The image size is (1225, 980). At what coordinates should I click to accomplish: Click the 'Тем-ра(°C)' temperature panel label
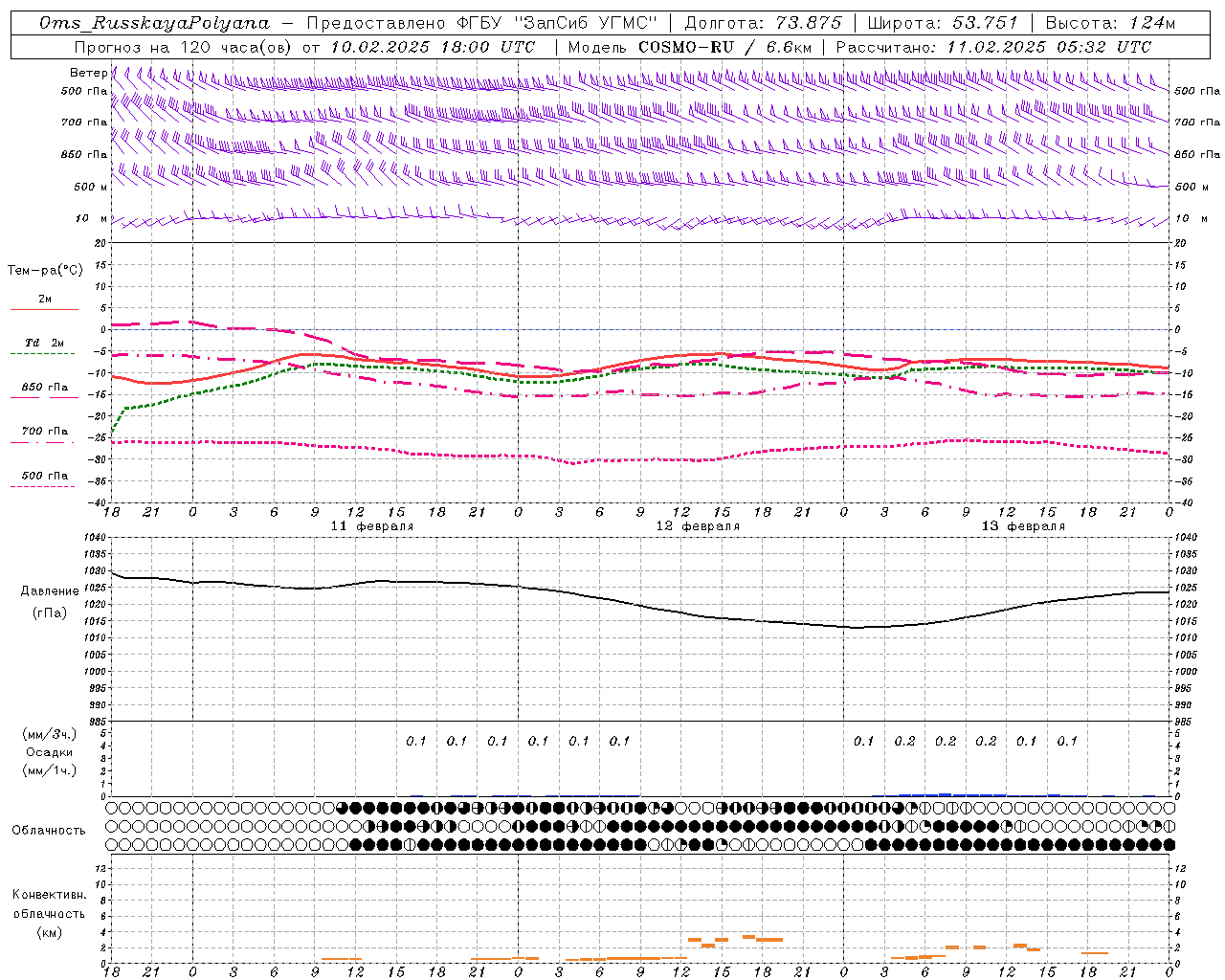click(45, 271)
